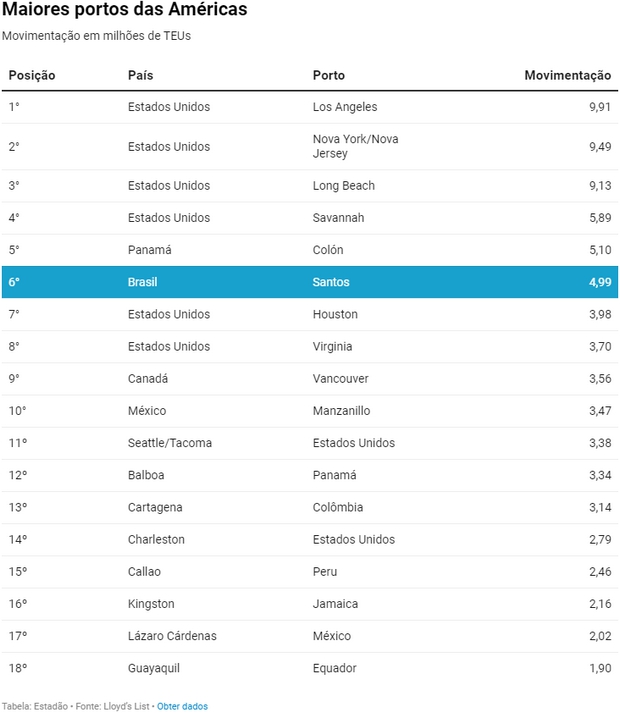Click the 'Savannah' port cell
Image resolution: width=620 pixels, height=713 pixels.
338,217
